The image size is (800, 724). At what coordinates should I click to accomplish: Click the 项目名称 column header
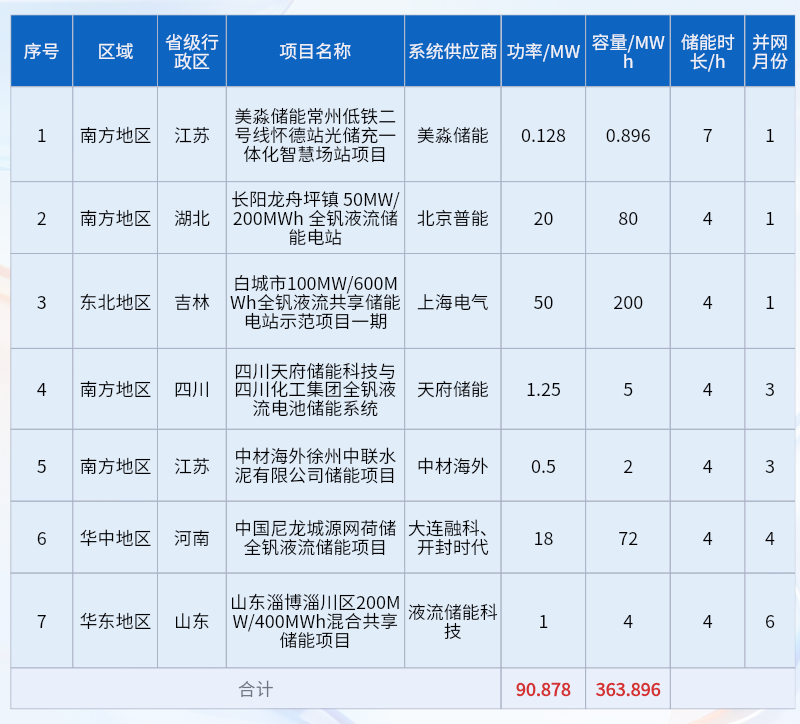(315, 51)
